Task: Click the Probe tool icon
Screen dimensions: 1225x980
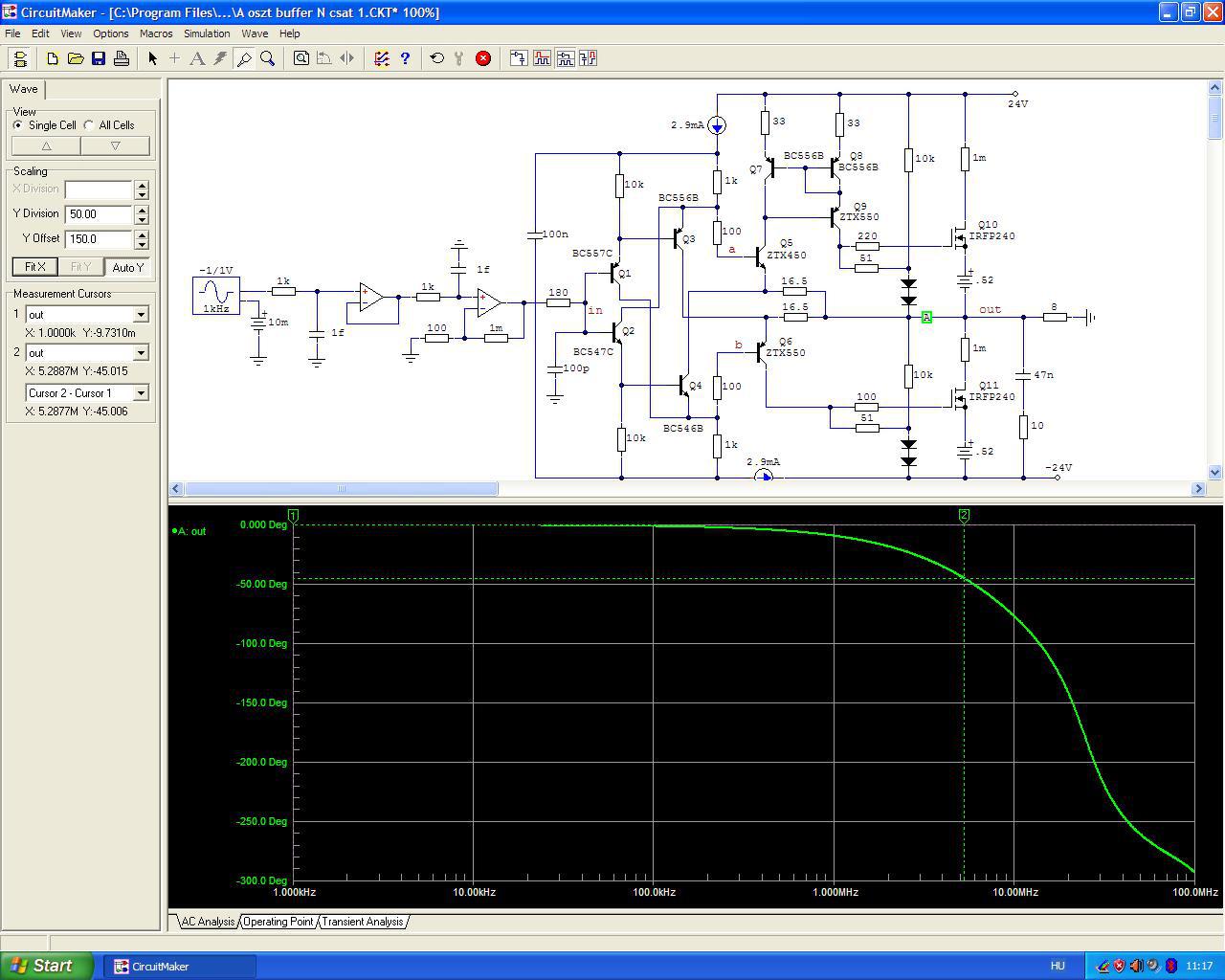Action: (244, 58)
